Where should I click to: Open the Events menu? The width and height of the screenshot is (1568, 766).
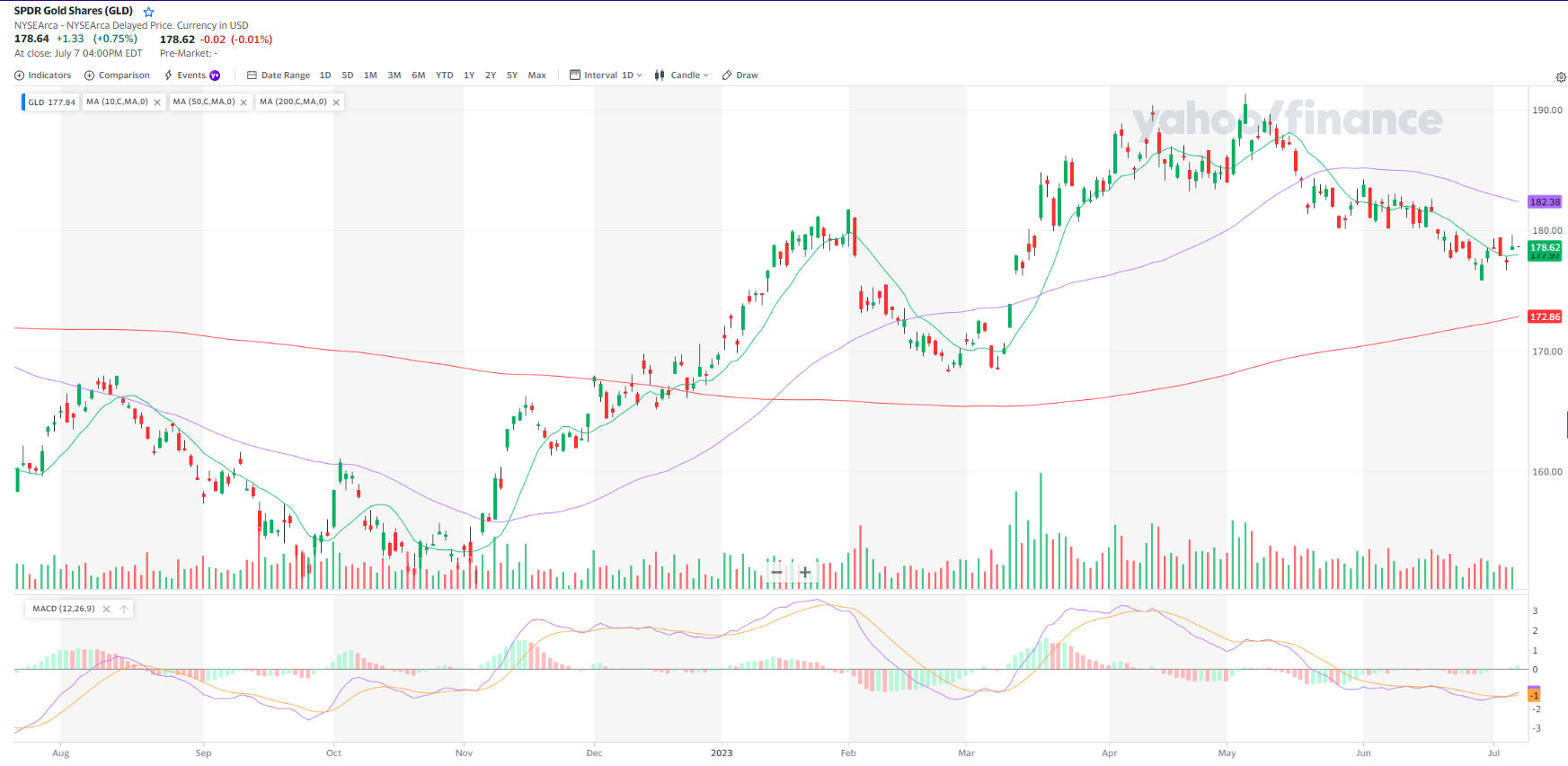point(185,76)
